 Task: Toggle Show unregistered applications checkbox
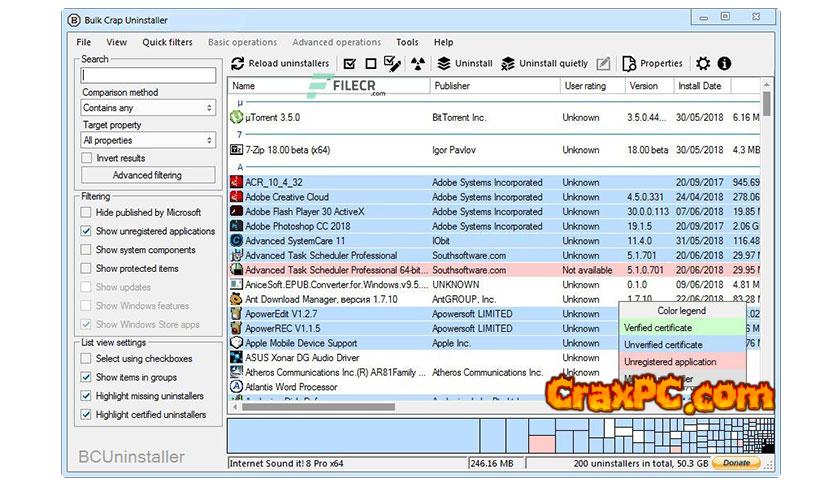point(87,232)
